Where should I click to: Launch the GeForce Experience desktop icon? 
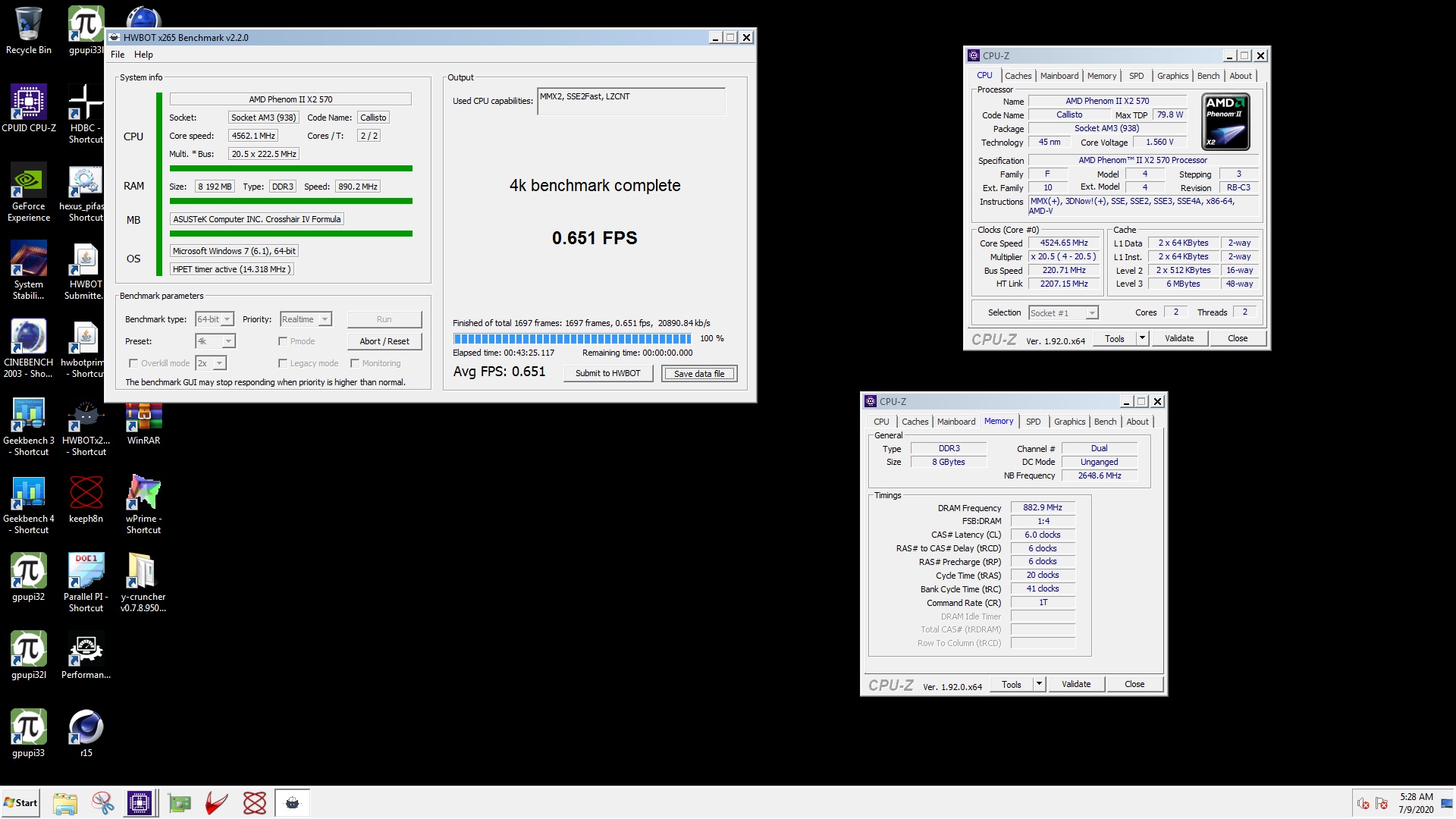point(28,192)
